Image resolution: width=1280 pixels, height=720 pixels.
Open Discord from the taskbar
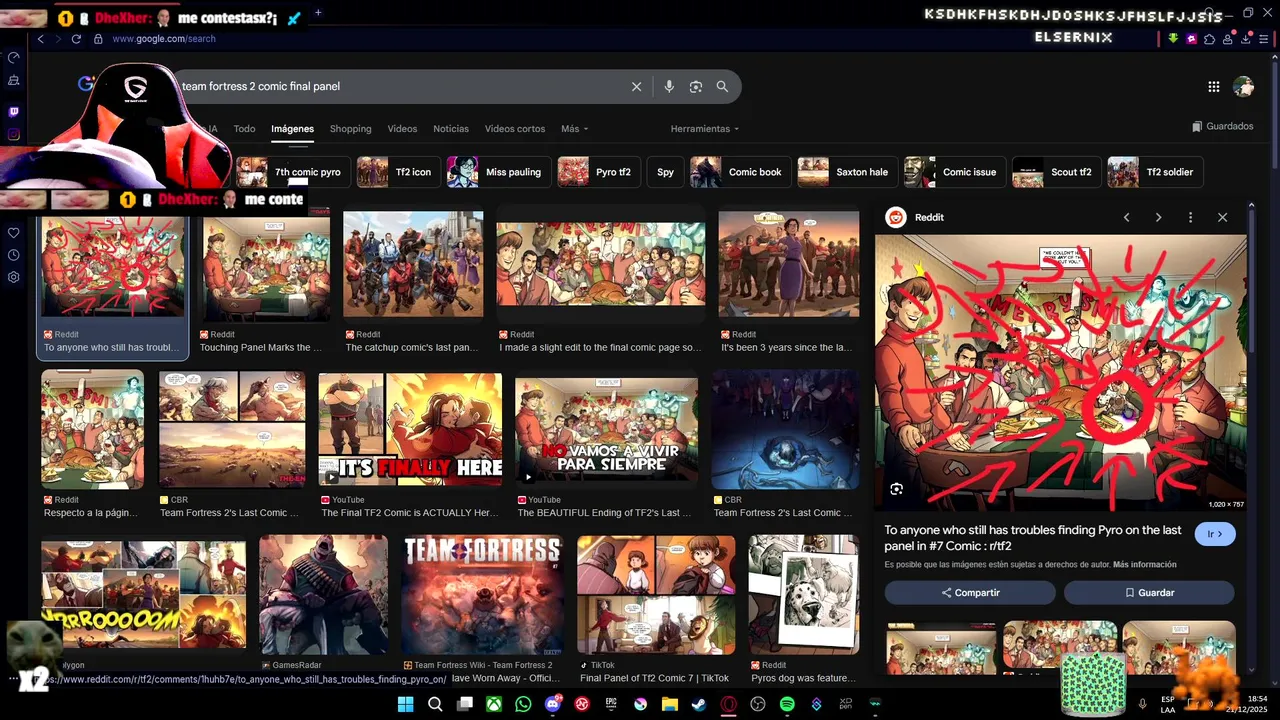553,705
